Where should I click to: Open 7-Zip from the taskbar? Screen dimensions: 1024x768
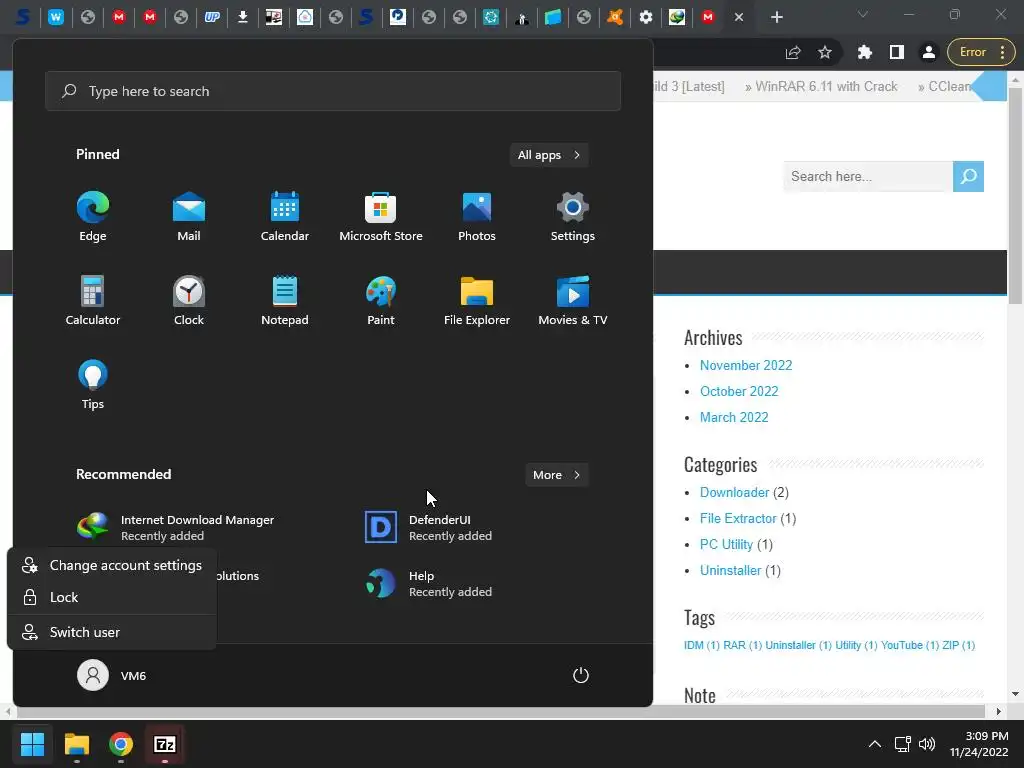[165, 744]
